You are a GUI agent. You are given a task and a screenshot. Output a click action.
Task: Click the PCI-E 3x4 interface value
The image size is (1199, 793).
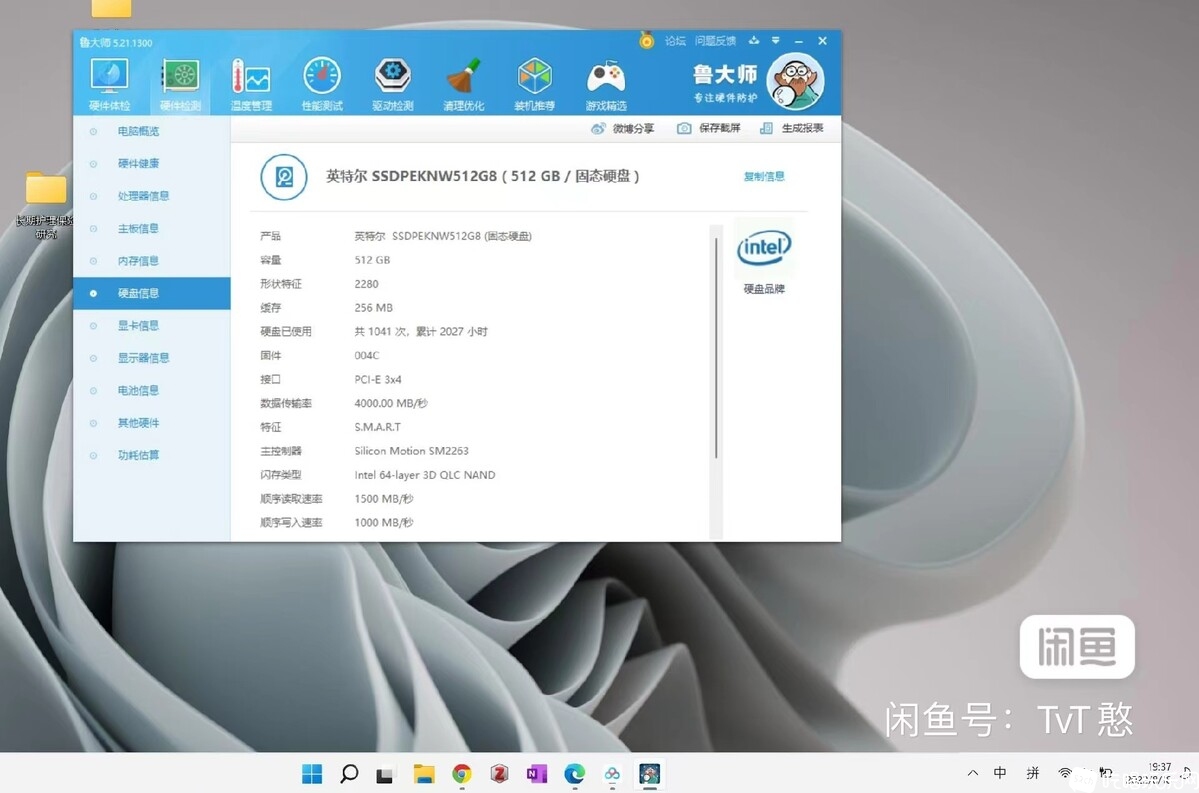point(378,379)
